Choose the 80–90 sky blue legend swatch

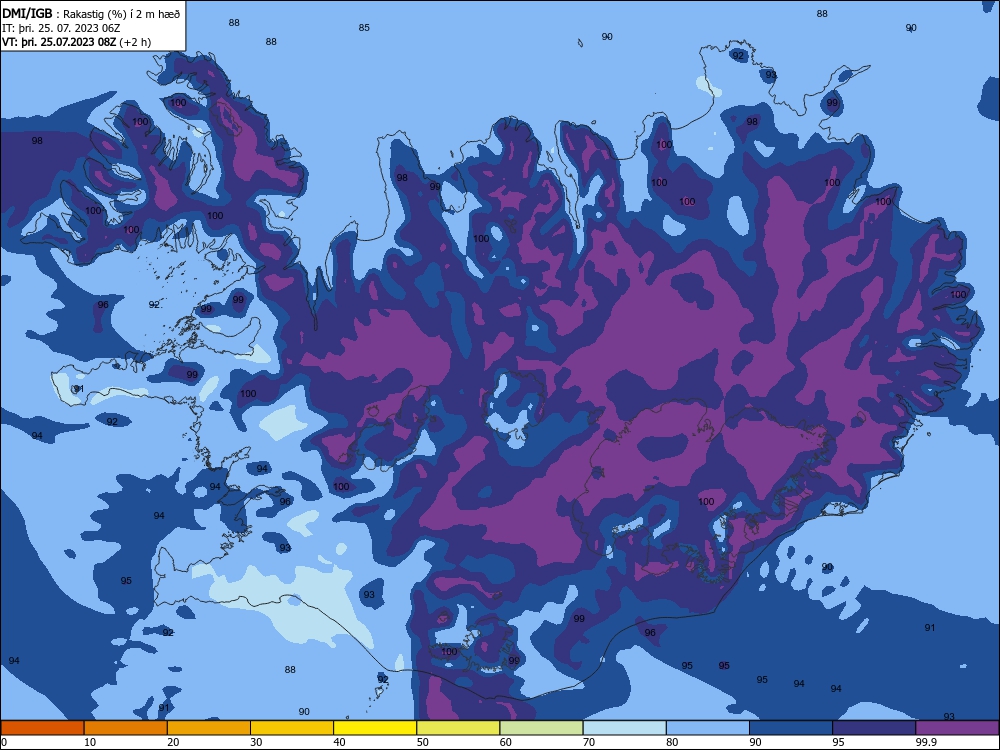[x=708, y=728]
